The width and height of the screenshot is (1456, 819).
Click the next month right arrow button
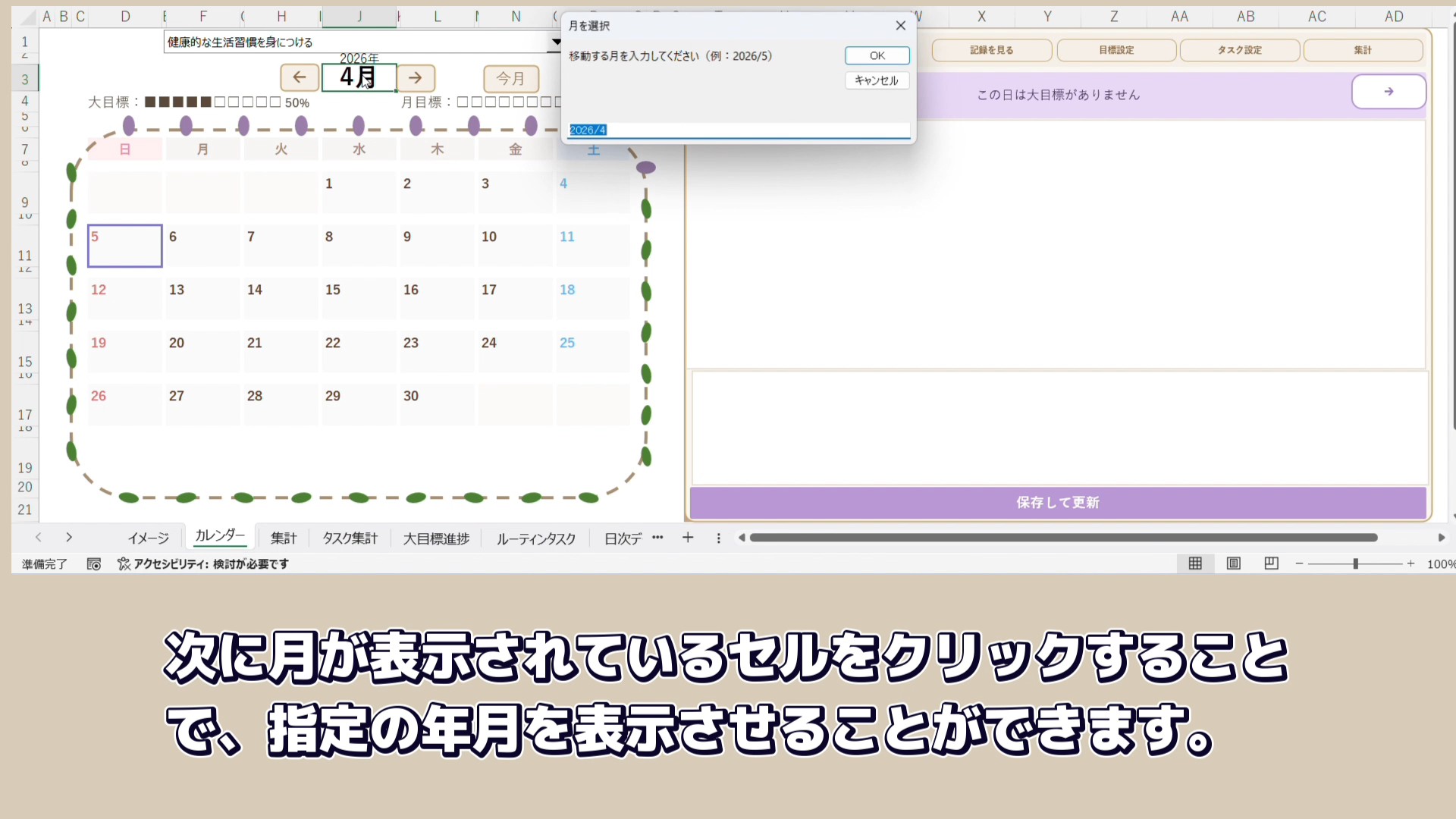415,77
